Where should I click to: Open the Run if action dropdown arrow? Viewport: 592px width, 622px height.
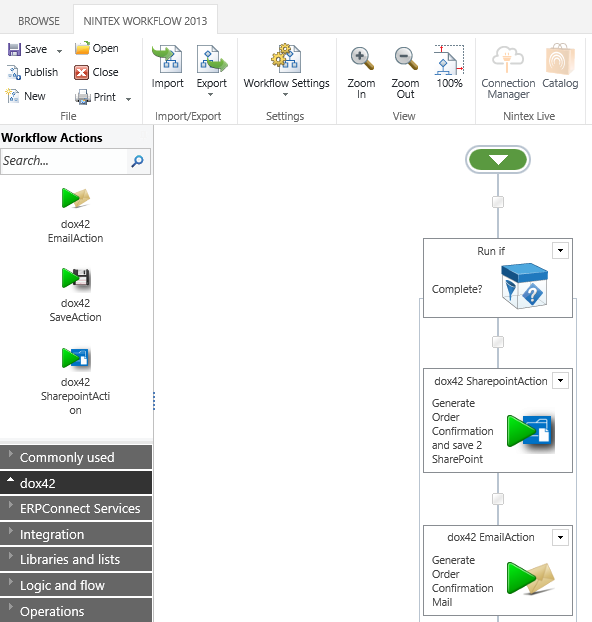coord(560,251)
